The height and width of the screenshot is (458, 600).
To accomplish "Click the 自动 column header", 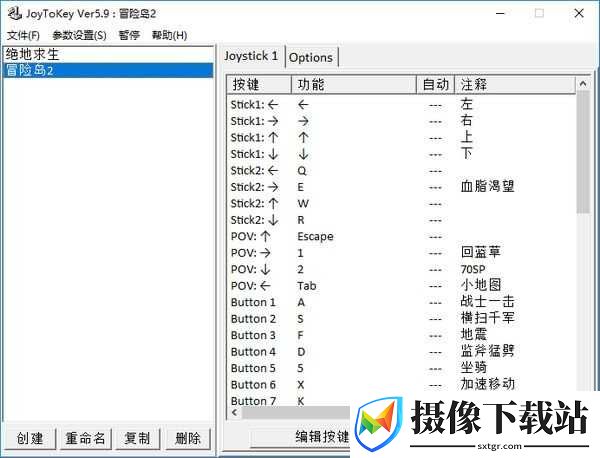I will pyautogui.click(x=435, y=85).
